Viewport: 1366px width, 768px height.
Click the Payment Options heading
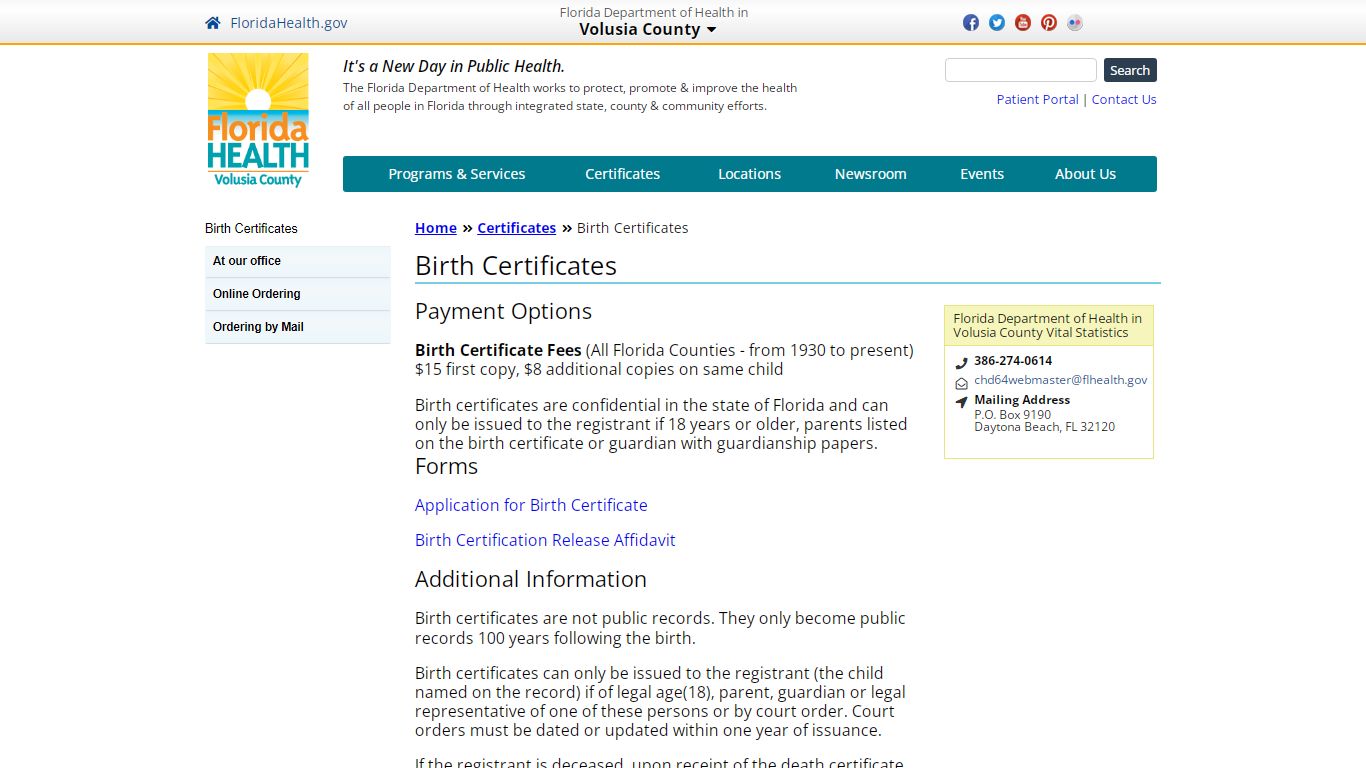(x=503, y=311)
